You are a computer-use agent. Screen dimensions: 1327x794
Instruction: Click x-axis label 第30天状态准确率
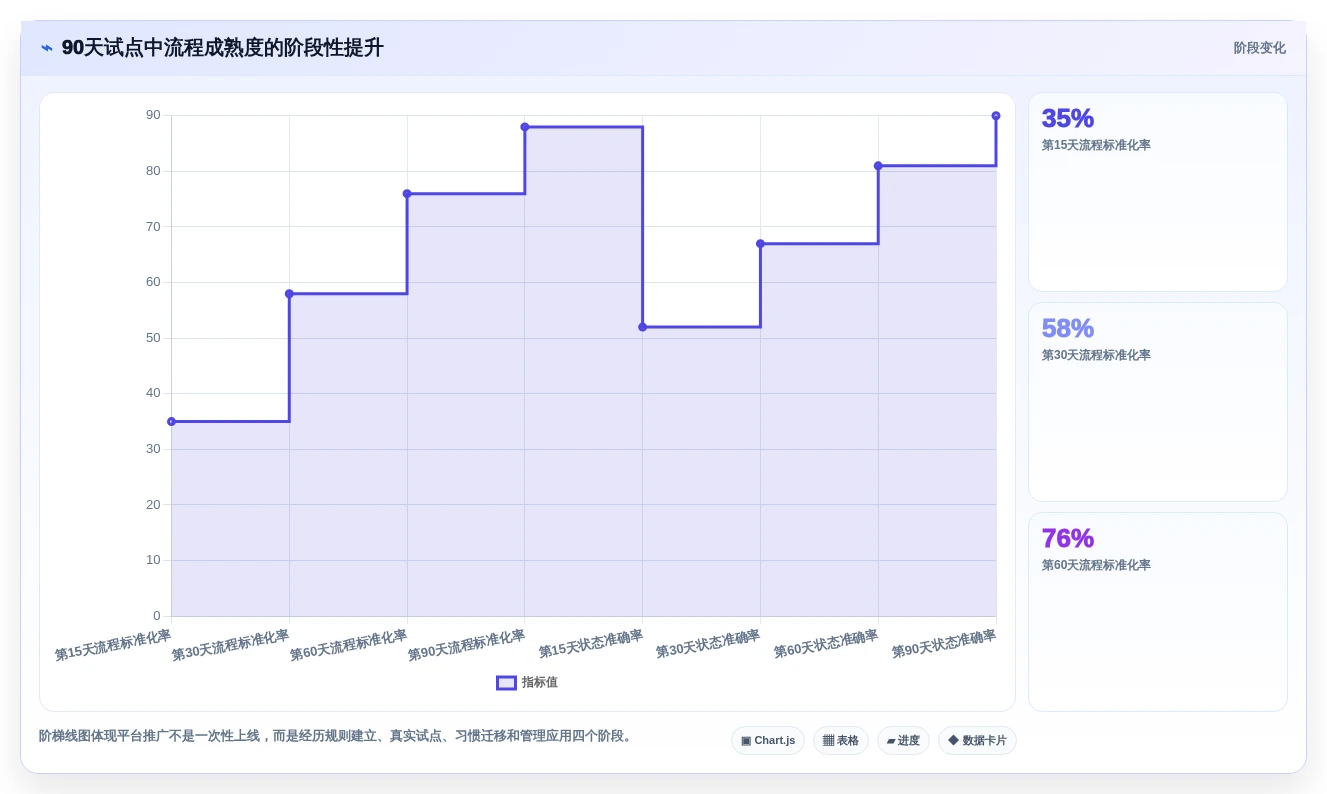tap(708, 644)
